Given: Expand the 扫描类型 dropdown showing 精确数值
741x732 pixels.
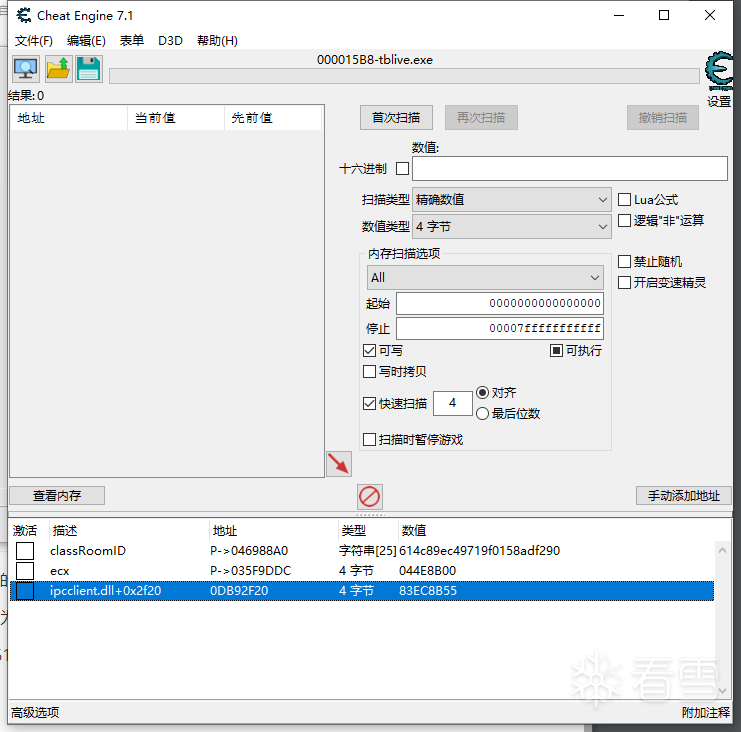Looking at the screenshot, I should point(512,199).
